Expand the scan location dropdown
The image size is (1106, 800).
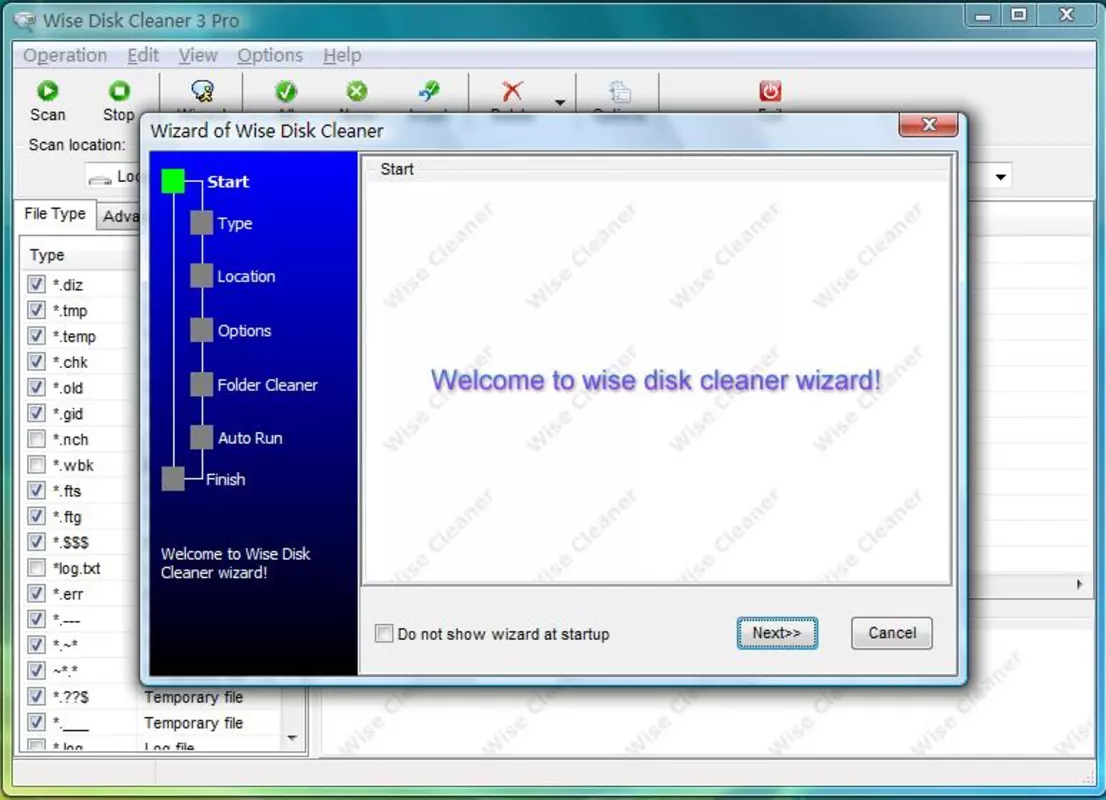1001,176
